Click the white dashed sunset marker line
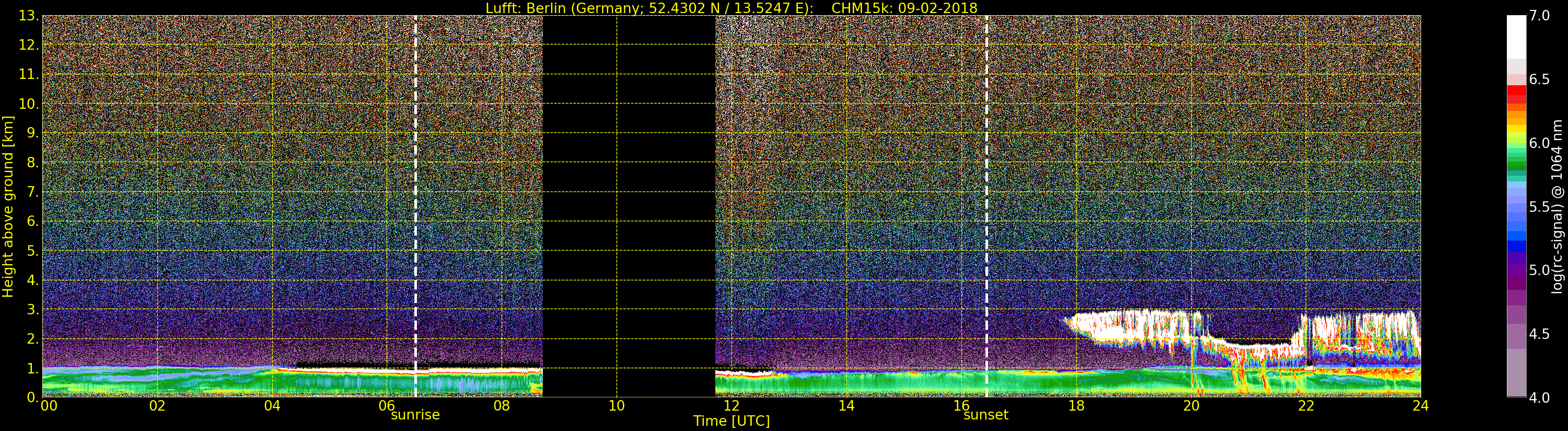1568x431 pixels. pos(986,206)
